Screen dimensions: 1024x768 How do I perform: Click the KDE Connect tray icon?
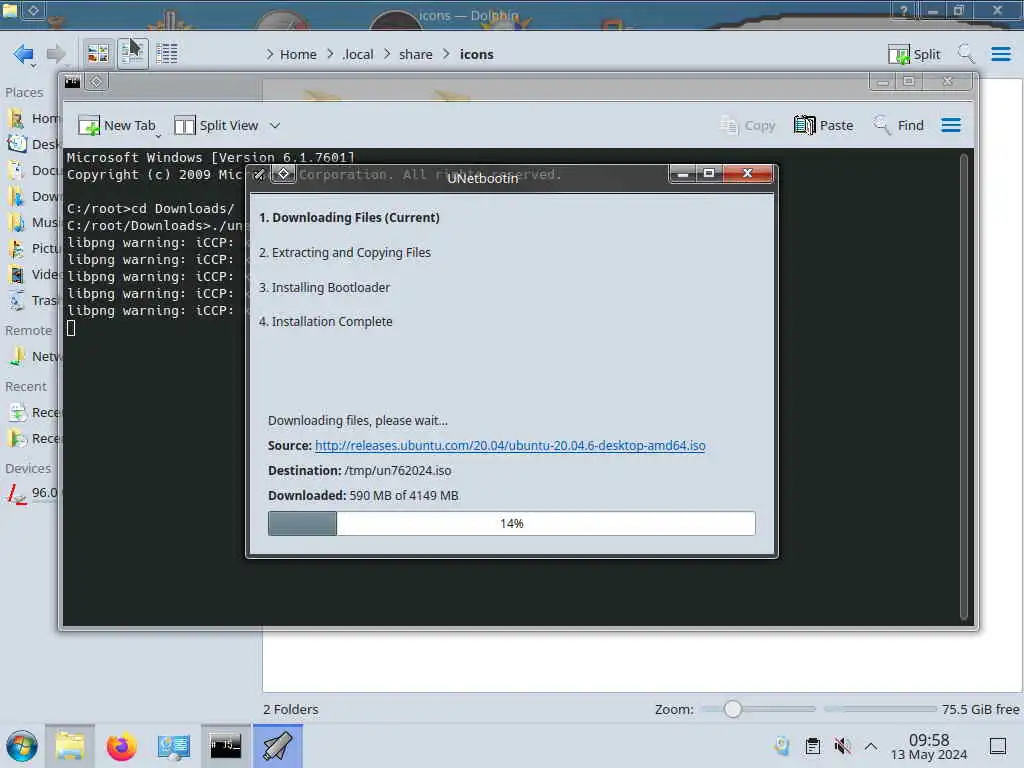coord(782,746)
